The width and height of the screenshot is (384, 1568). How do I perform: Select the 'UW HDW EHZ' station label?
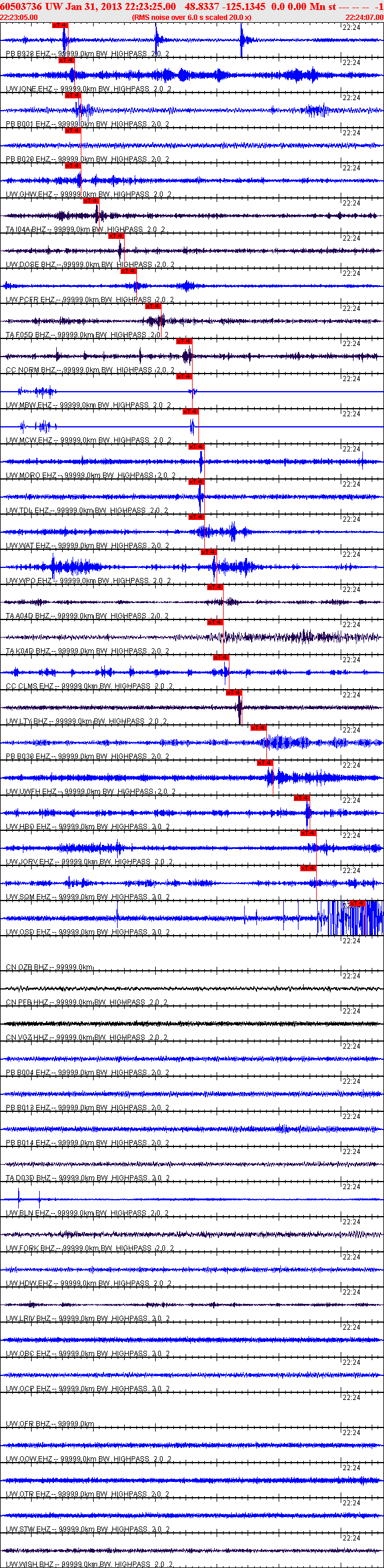coord(29,1284)
